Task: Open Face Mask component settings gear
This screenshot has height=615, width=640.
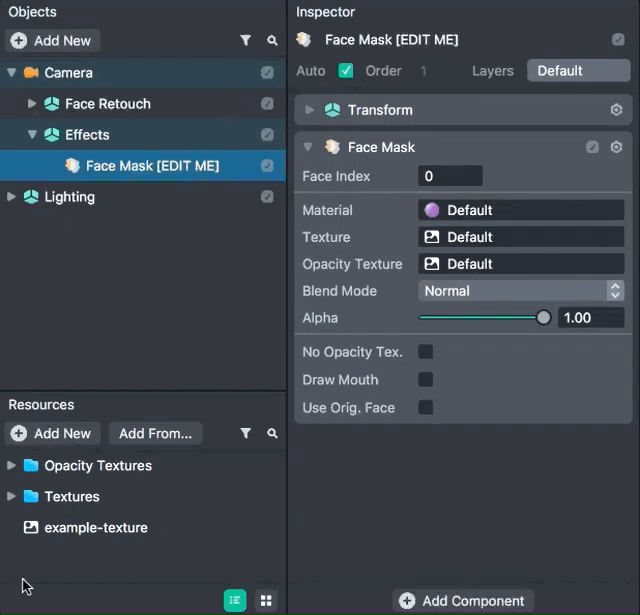Action: point(616,147)
